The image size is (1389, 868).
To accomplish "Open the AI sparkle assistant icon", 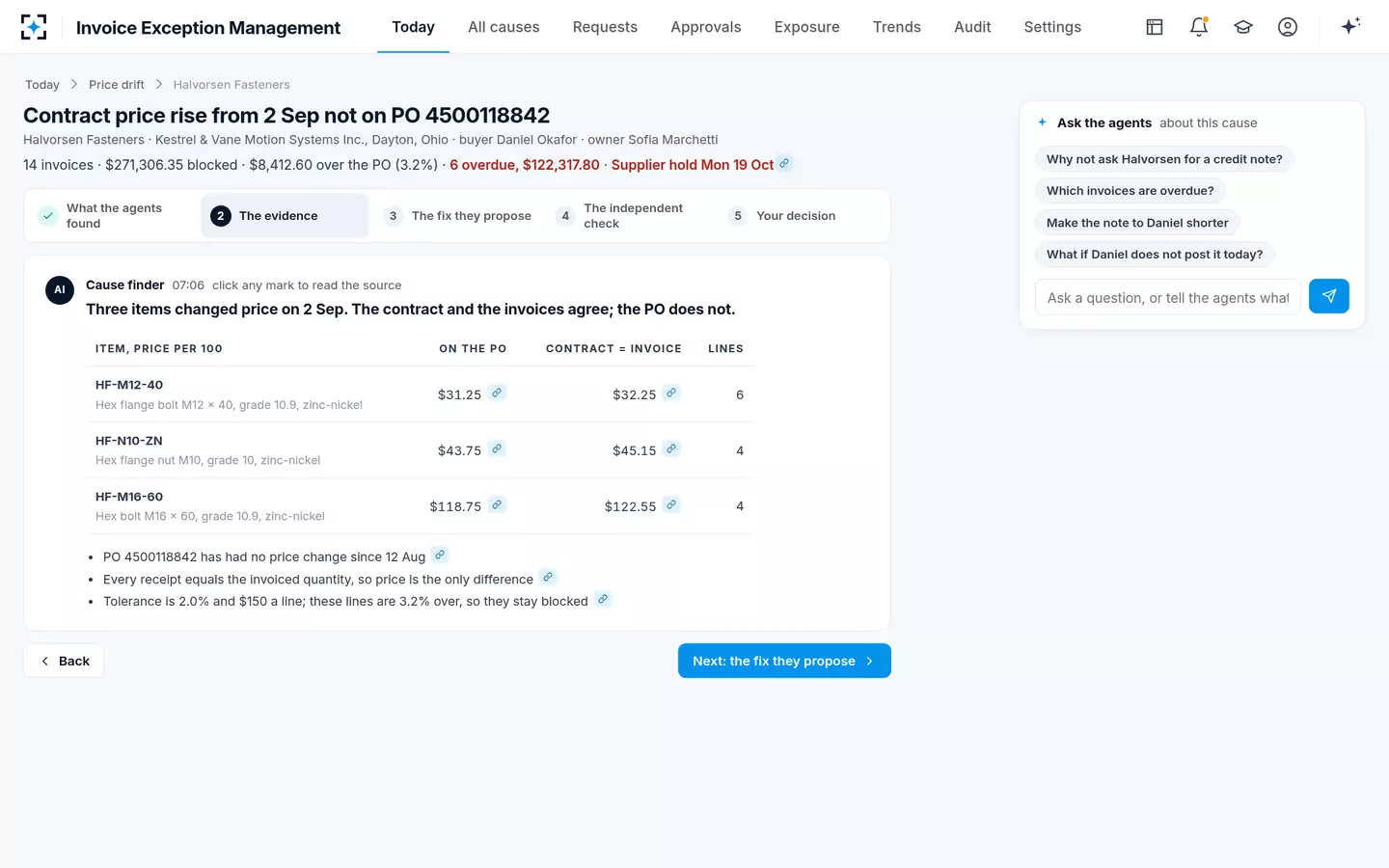I will (x=1350, y=26).
